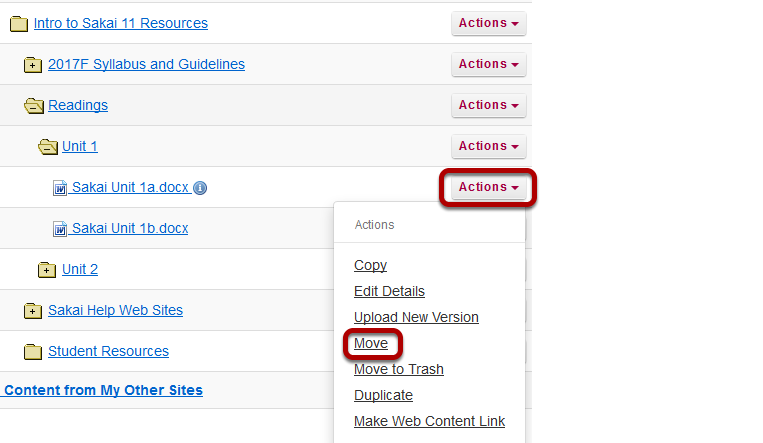Open Actions dropdown for 2017F Syllabus and Guidelines
The image size is (763, 443).
pos(489,64)
